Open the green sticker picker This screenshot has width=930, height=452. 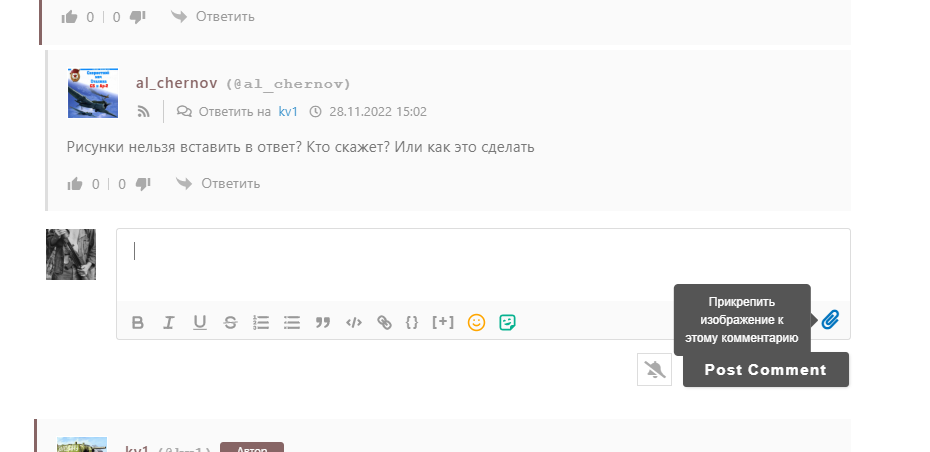coord(507,322)
